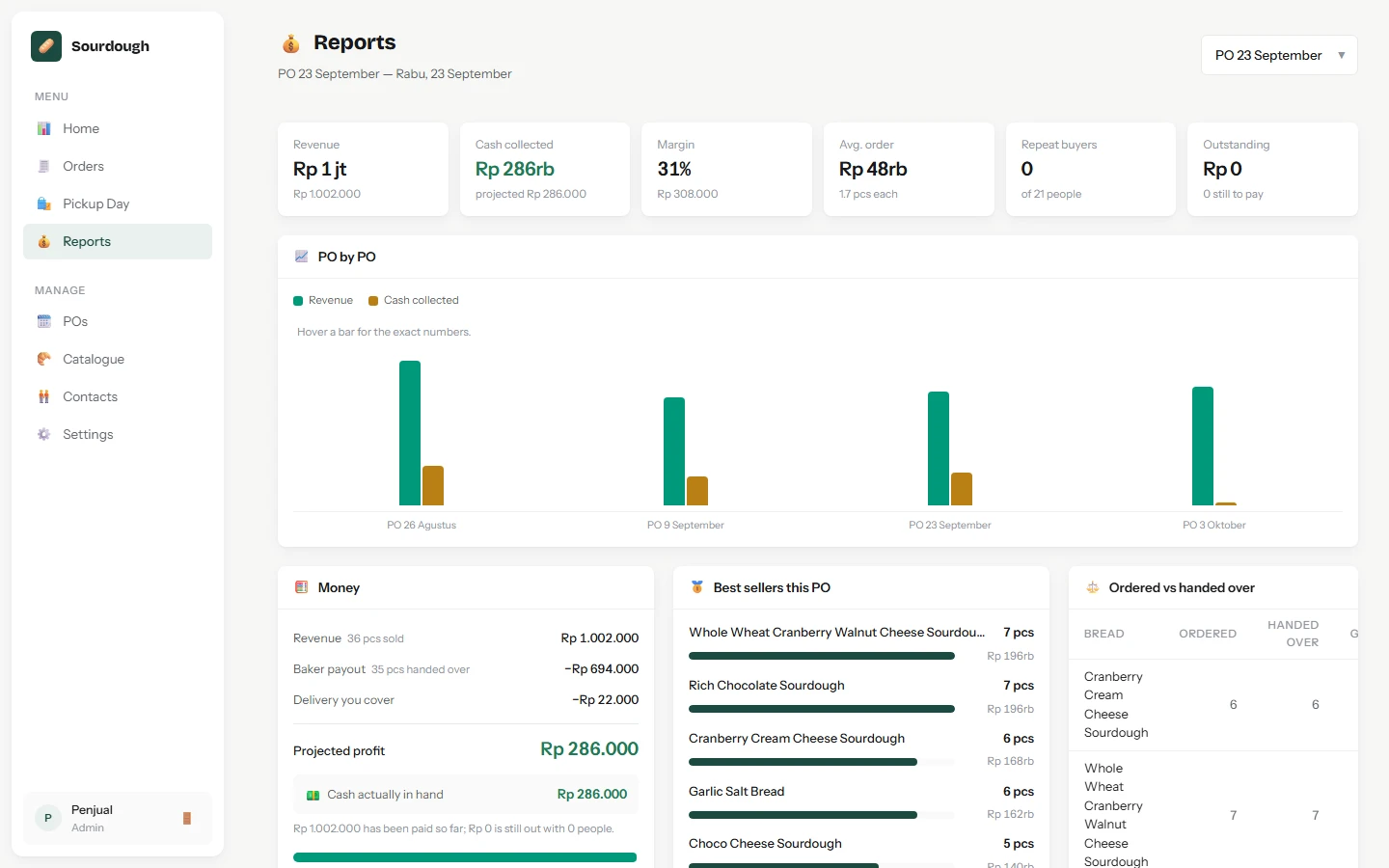This screenshot has width=1389, height=868.
Task: Open POs under Manage
Action: click(118, 321)
